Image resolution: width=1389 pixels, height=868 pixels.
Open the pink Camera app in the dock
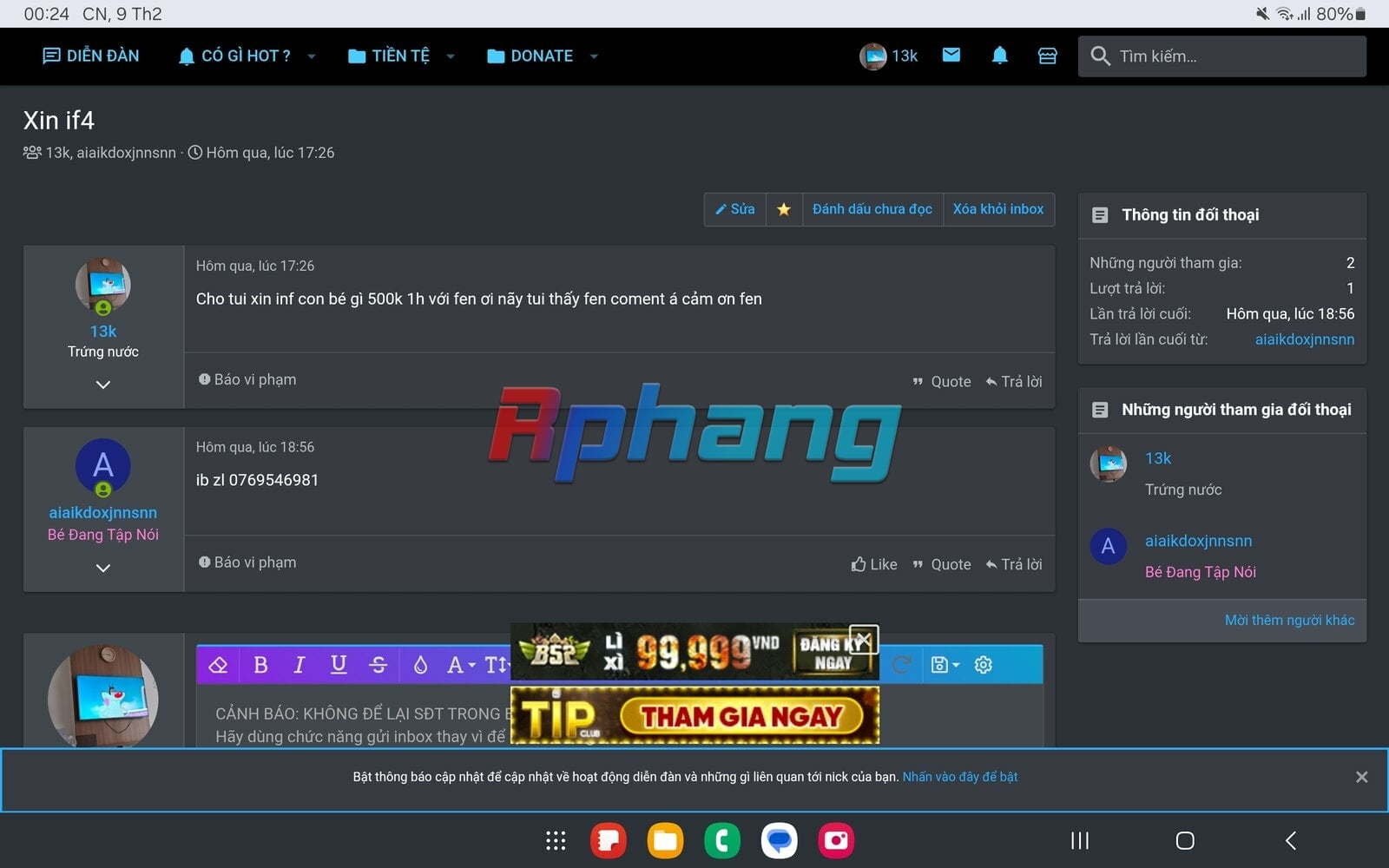pyautogui.click(x=836, y=840)
